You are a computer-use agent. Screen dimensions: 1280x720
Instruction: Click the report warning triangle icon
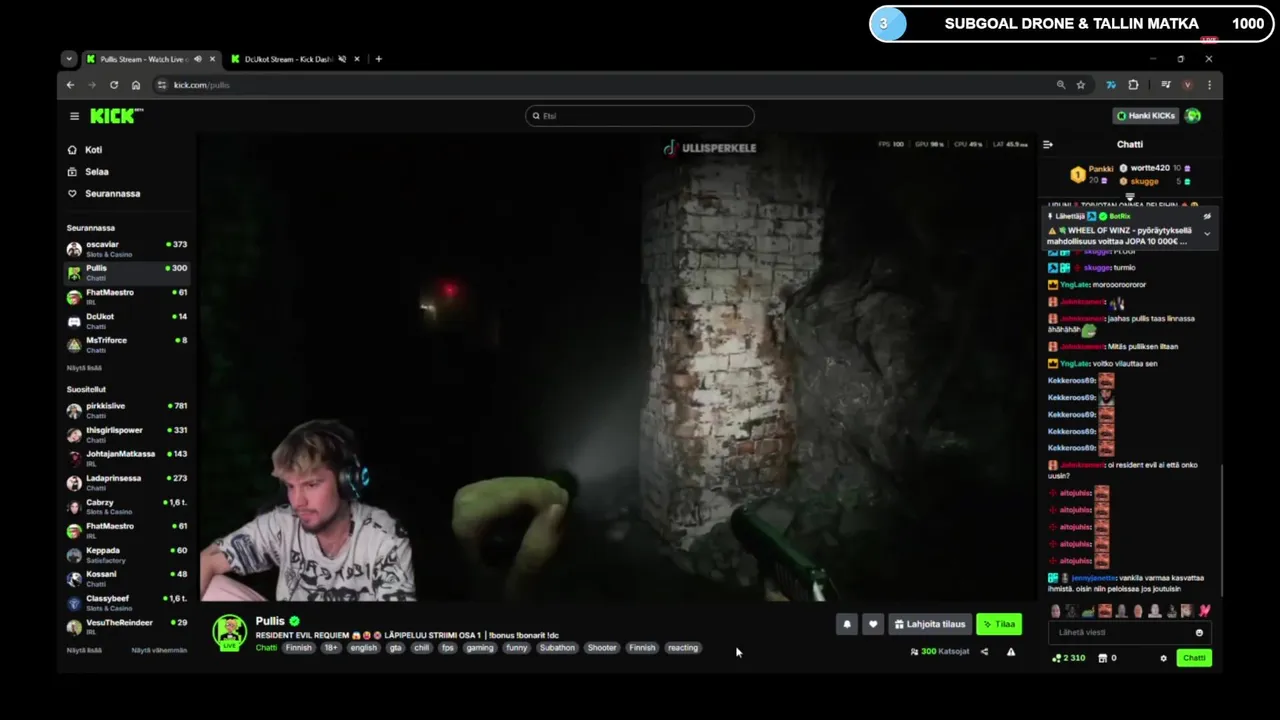point(1011,652)
